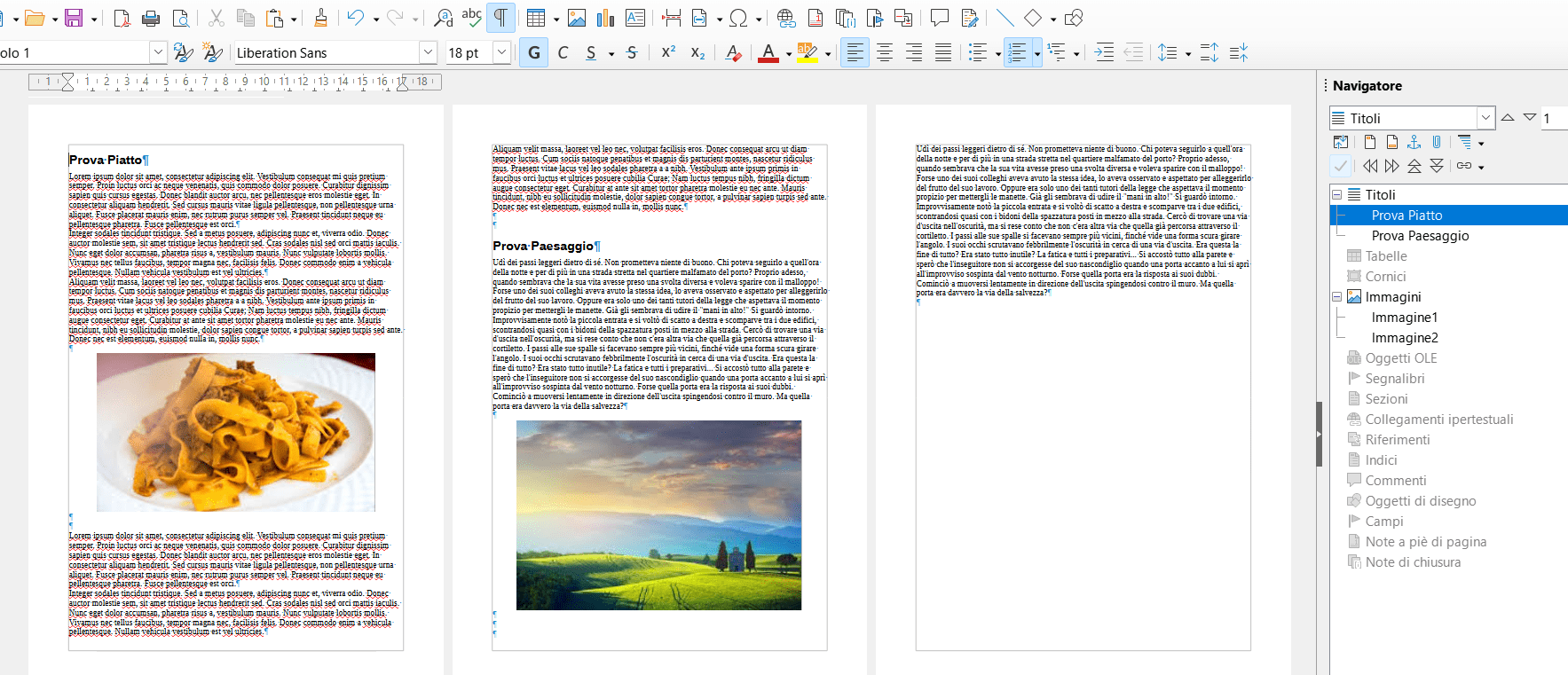Show the draw functions

(1074, 18)
